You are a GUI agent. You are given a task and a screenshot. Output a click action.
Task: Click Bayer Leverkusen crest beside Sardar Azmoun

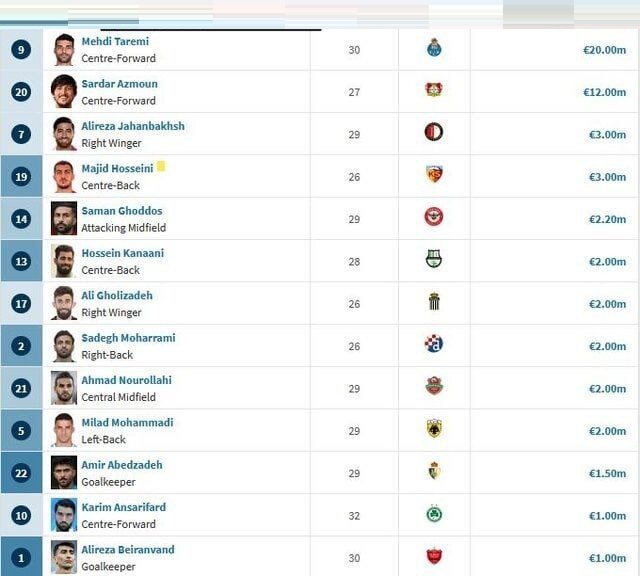point(434,90)
